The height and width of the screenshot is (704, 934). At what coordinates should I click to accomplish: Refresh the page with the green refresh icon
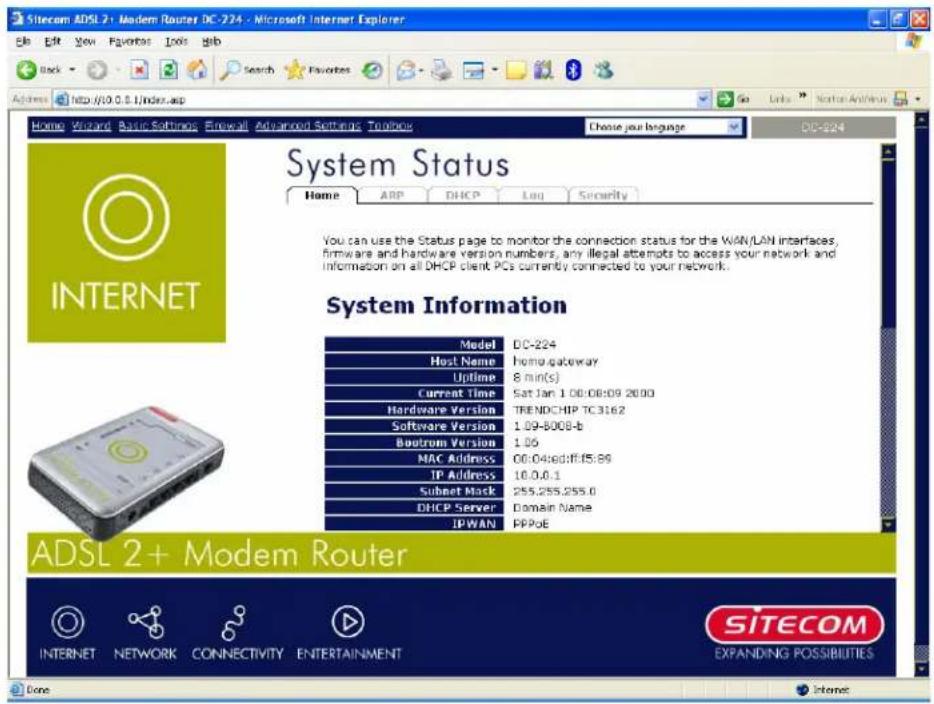169,70
